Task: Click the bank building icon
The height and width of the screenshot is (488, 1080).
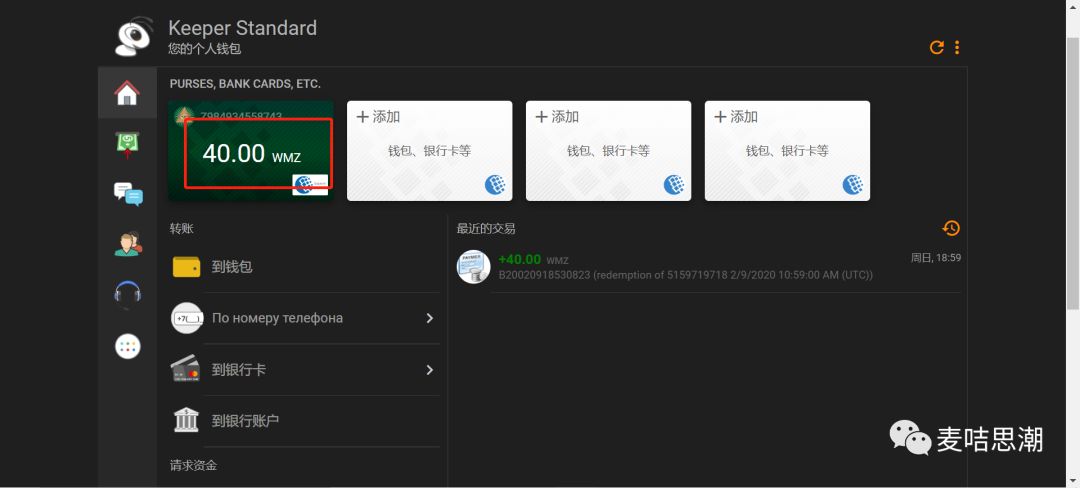Action: (x=186, y=420)
